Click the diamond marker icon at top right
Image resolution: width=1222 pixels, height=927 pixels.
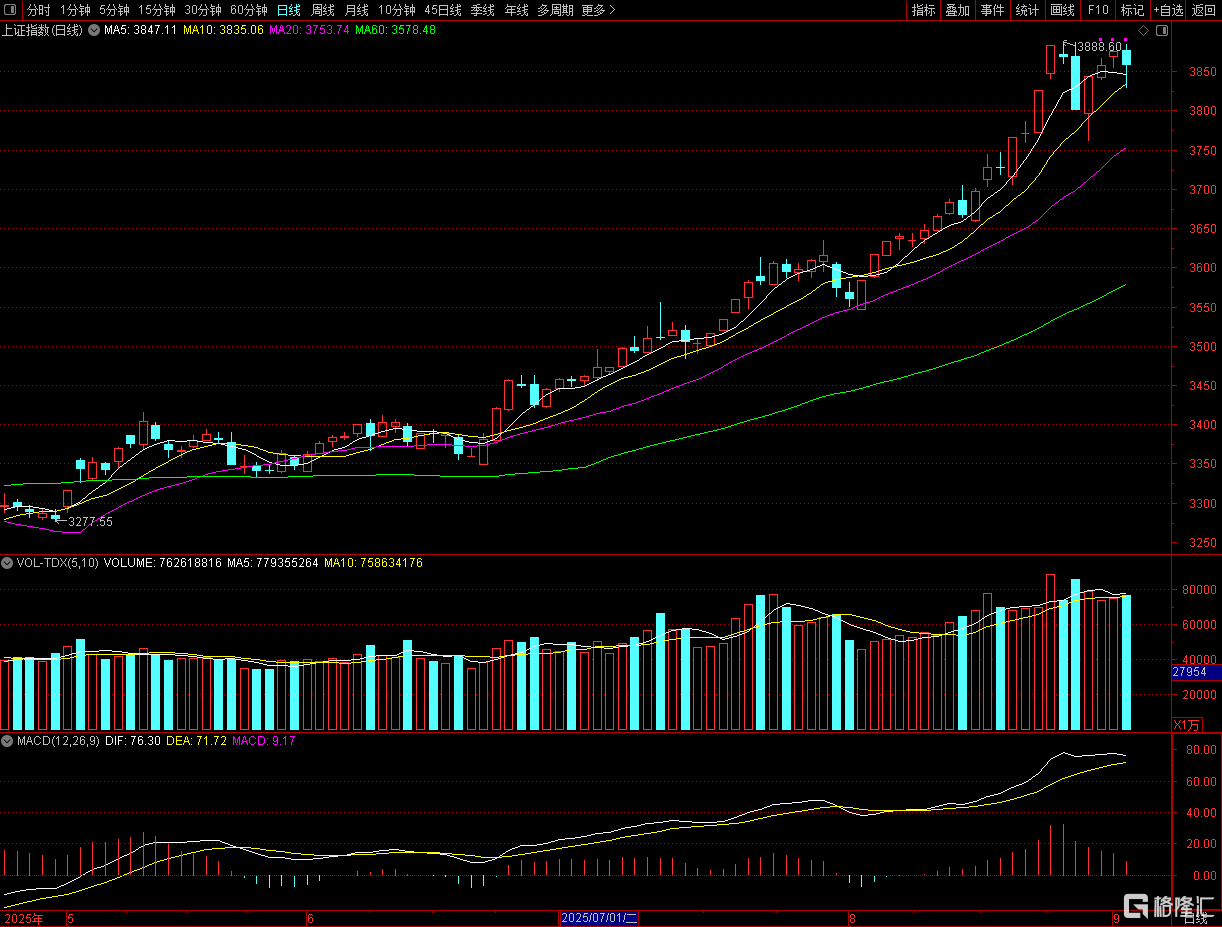click(x=1144, y=30)
